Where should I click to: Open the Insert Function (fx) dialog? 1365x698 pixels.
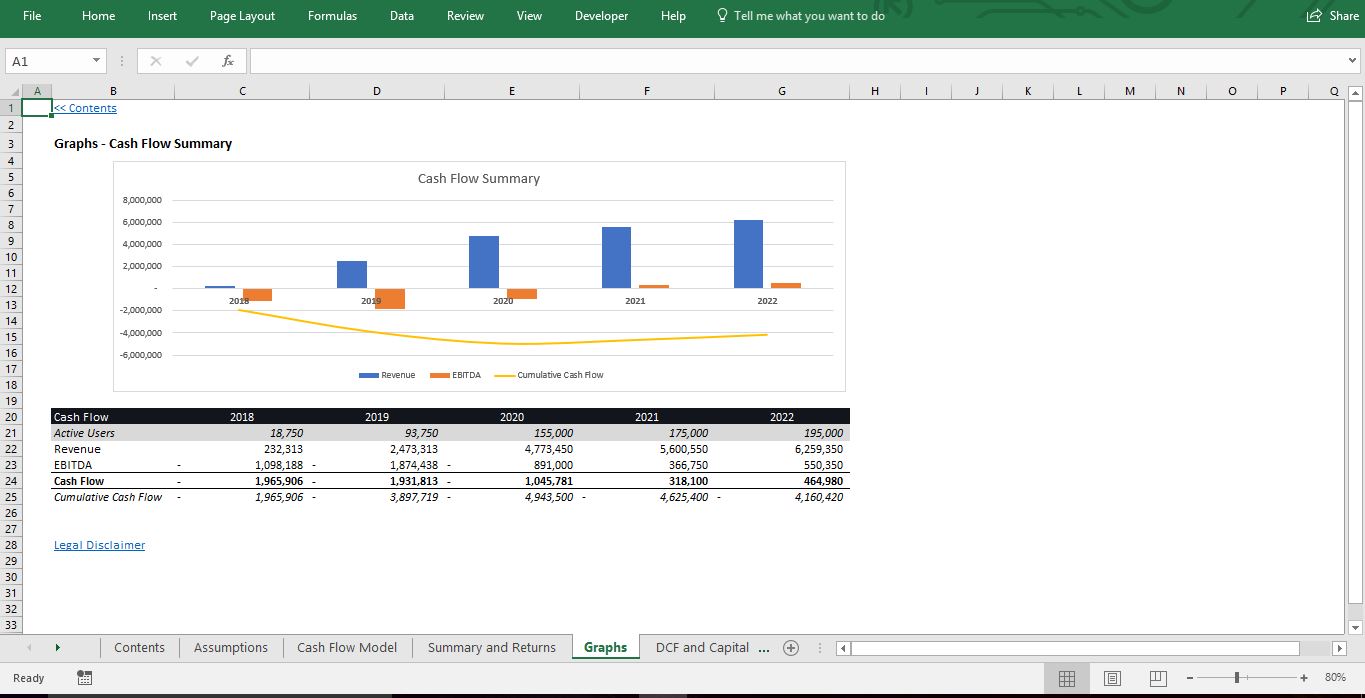[227, 60]
